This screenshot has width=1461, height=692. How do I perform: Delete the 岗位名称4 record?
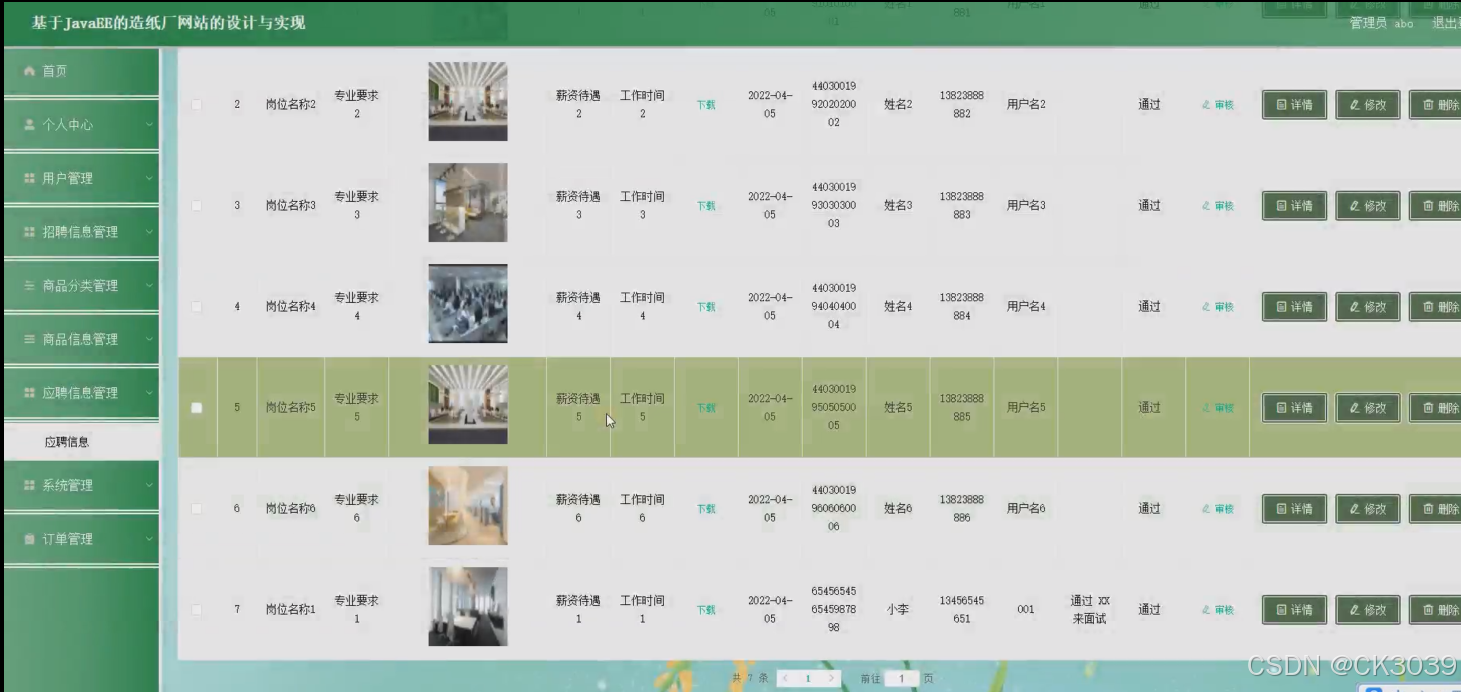click(x=1436, y=307)
